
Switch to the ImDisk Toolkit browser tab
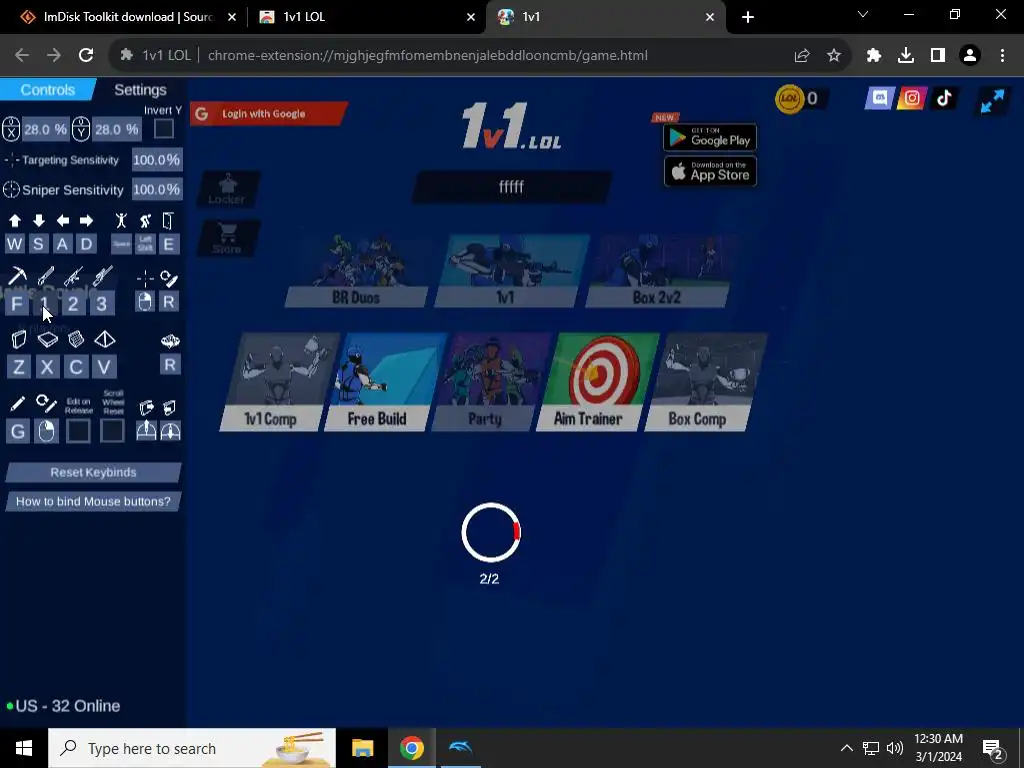[x=127, y=17]
